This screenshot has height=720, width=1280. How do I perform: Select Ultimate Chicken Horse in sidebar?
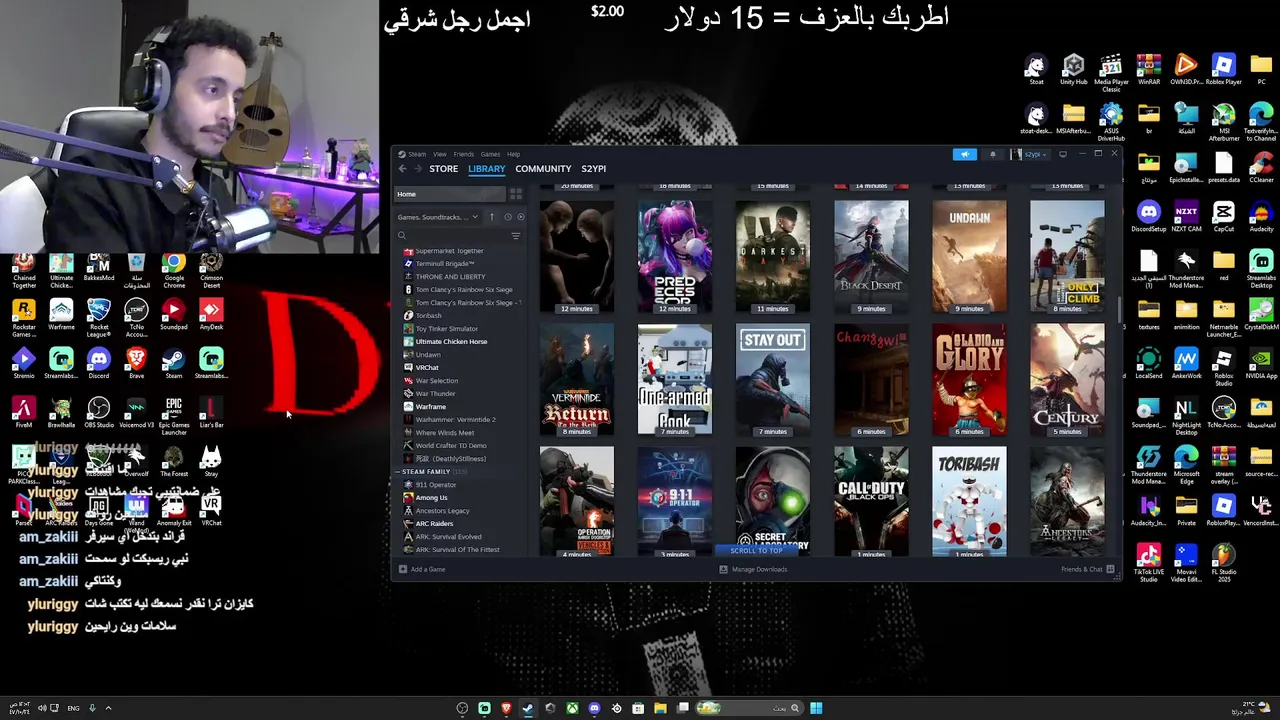[451, 342]
